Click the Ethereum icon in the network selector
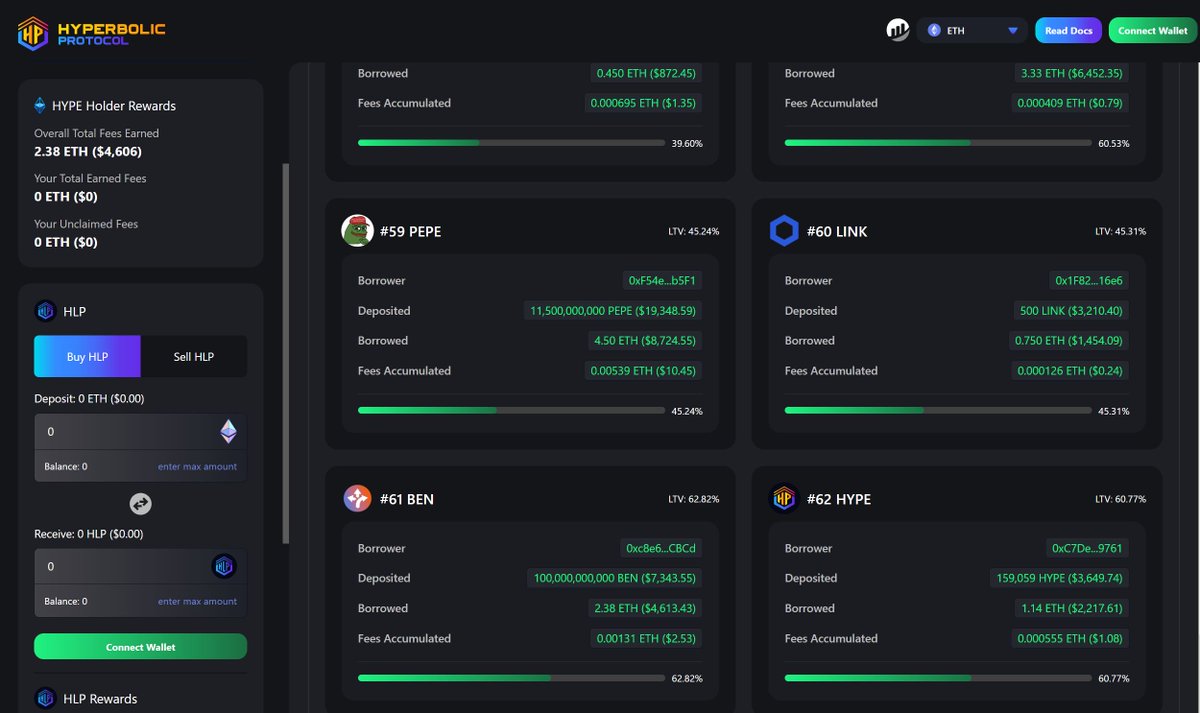The height and width of the screenshot is (713, 1200). [935, 31]
